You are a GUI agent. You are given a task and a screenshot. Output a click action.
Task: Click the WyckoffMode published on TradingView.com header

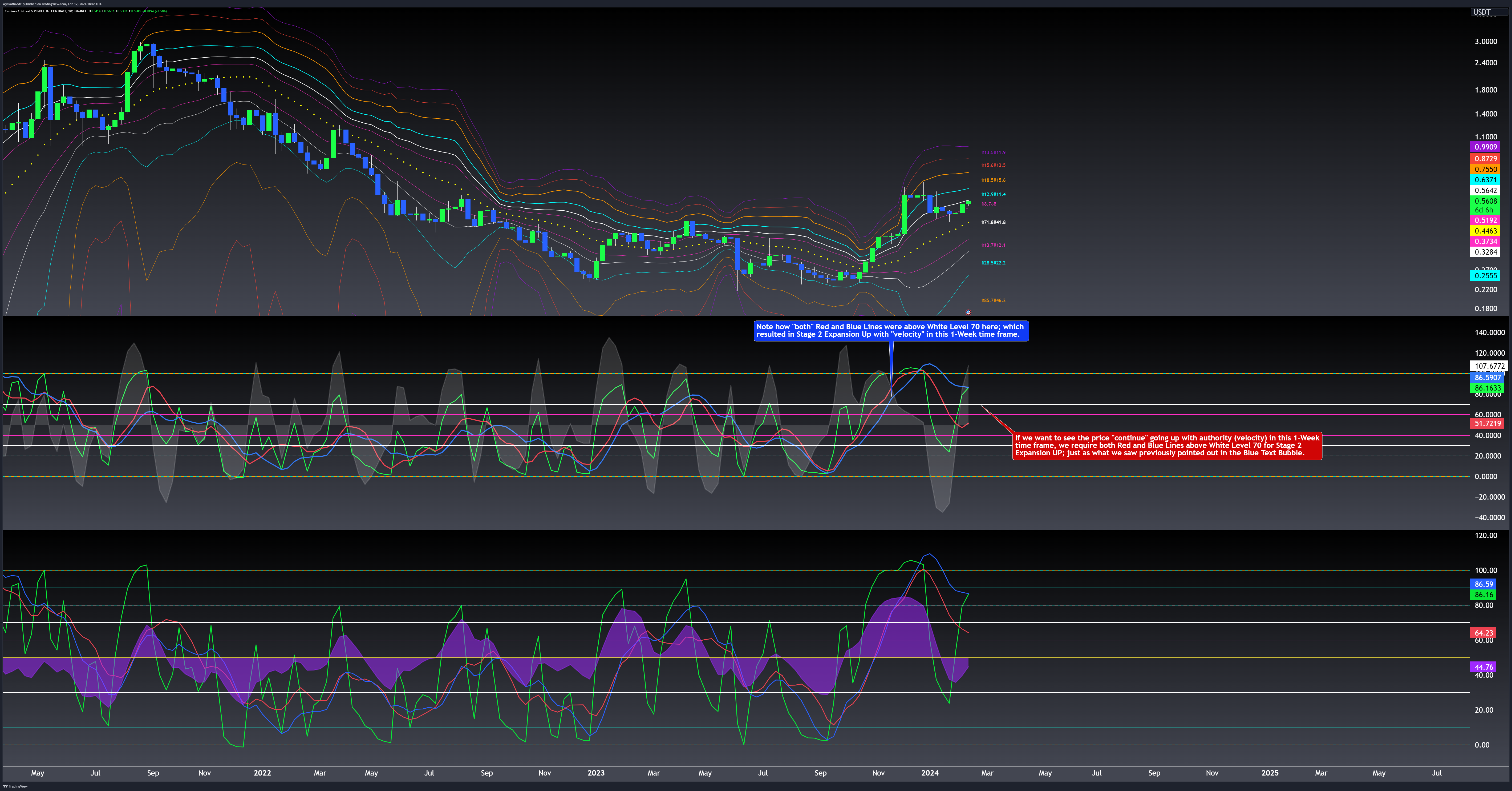(52, 3)
